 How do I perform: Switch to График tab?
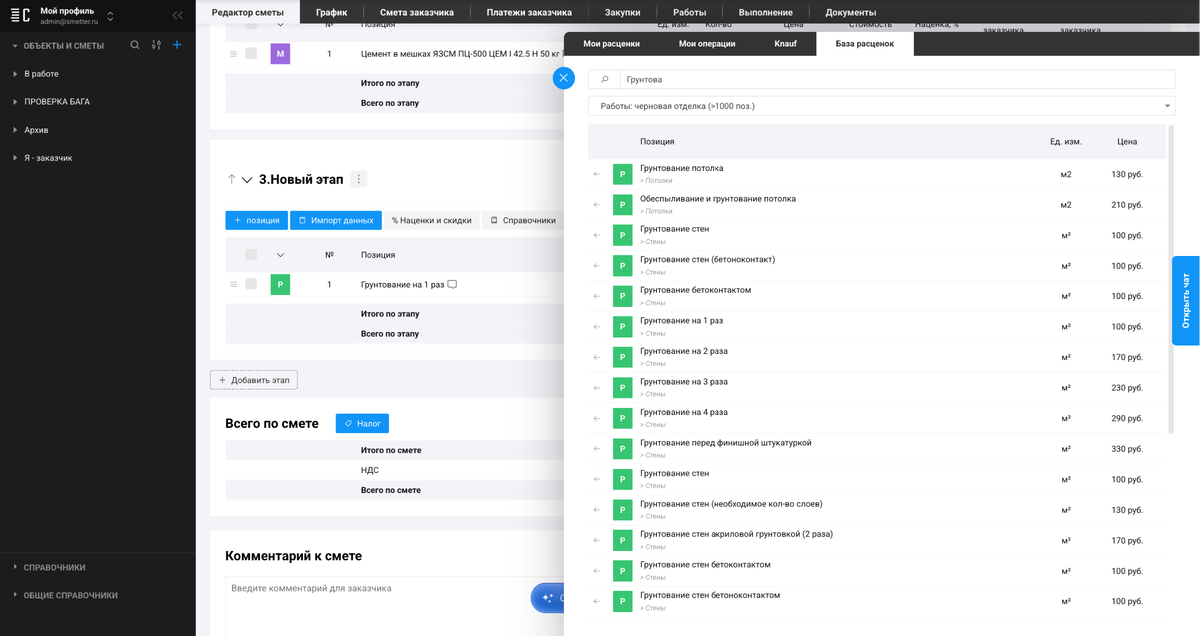(x=331, y=12)
